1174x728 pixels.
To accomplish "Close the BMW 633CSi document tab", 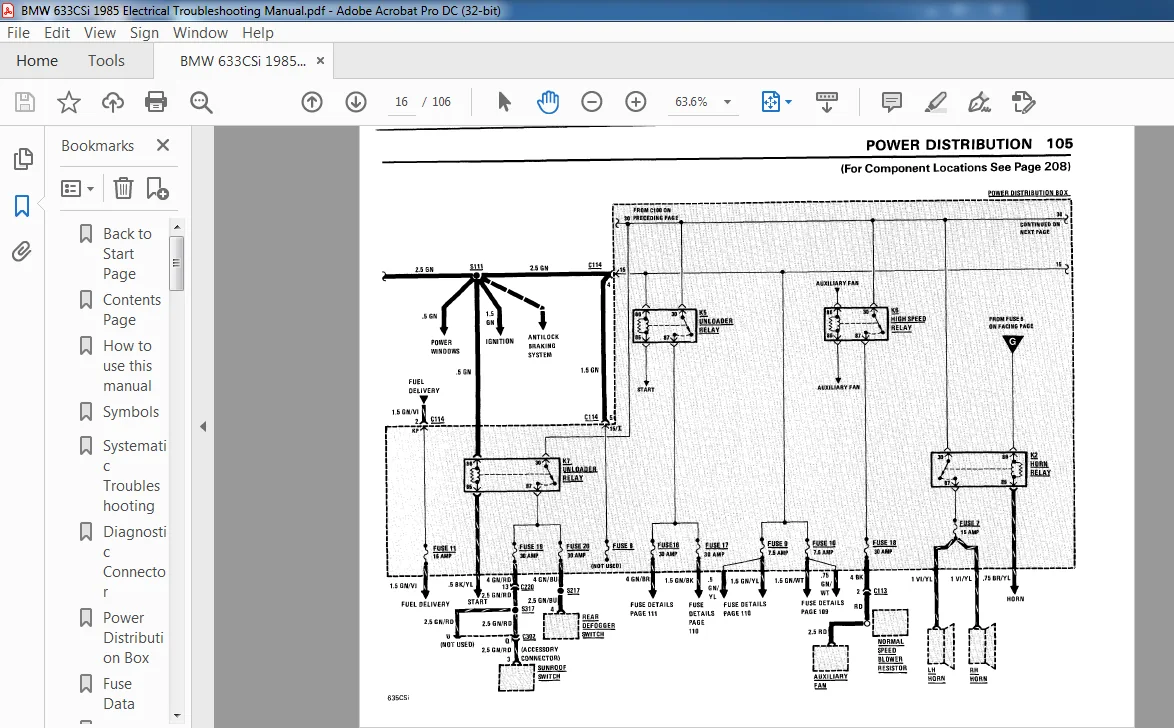I will 320,61.
